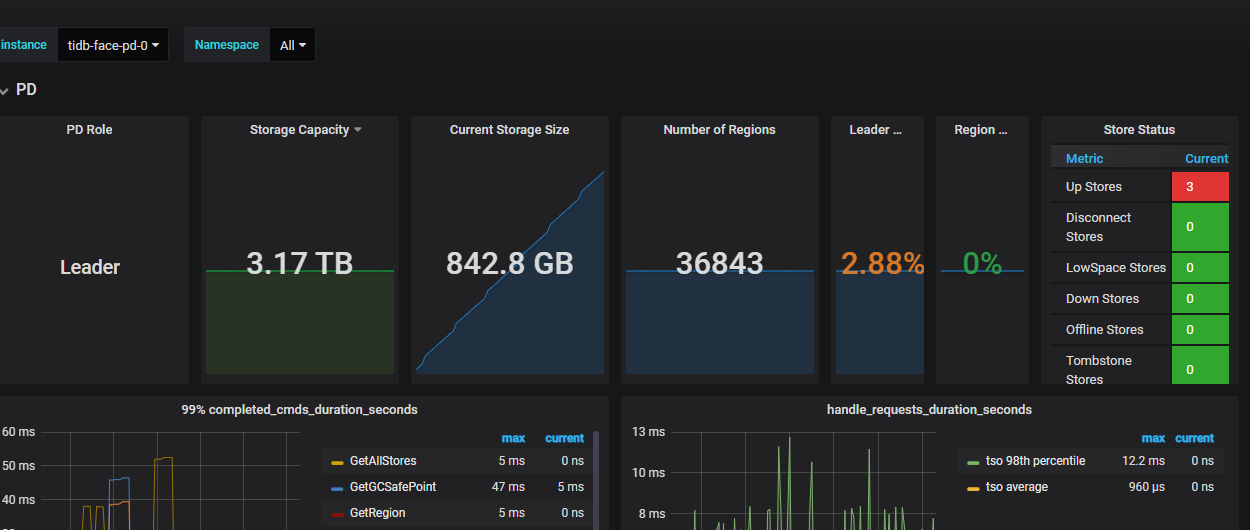The height and width of the screenshot is (530, 1250).
Task: Open the Namespace dropdown set to All
Action: 293,45
